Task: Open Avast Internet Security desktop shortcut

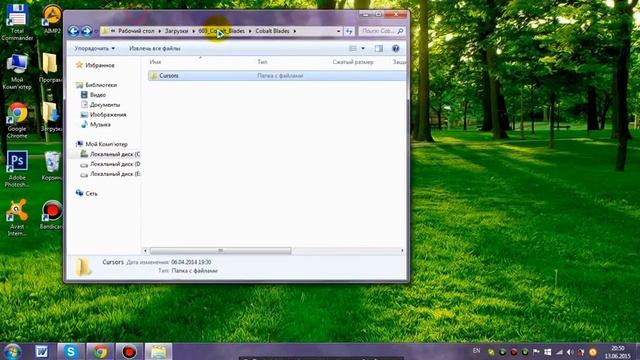Action: tap(17, 218)
